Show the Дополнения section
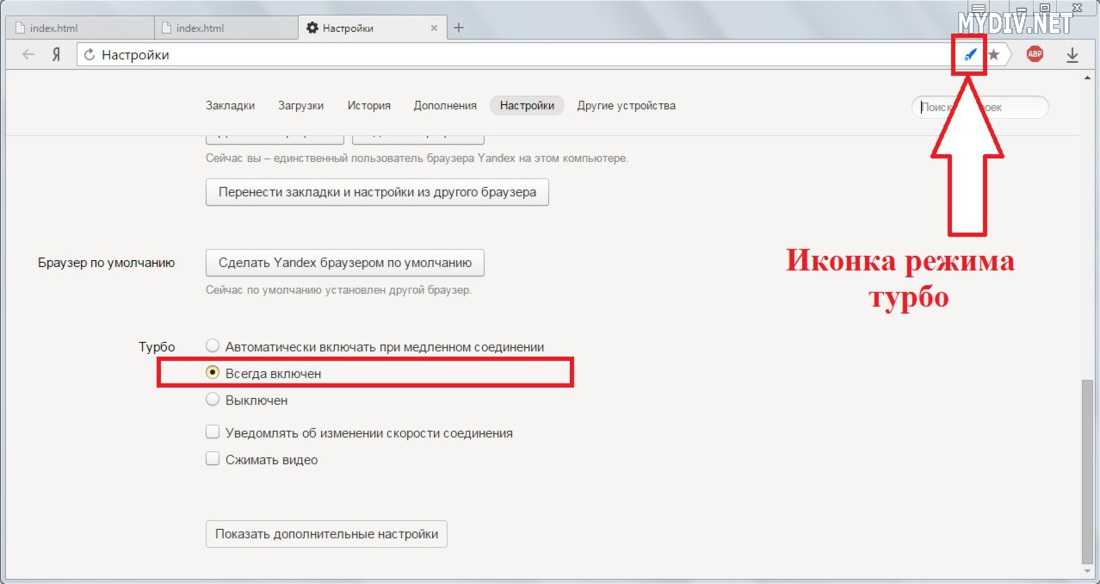Screen dimensions: 1100x584 point(445,106)
